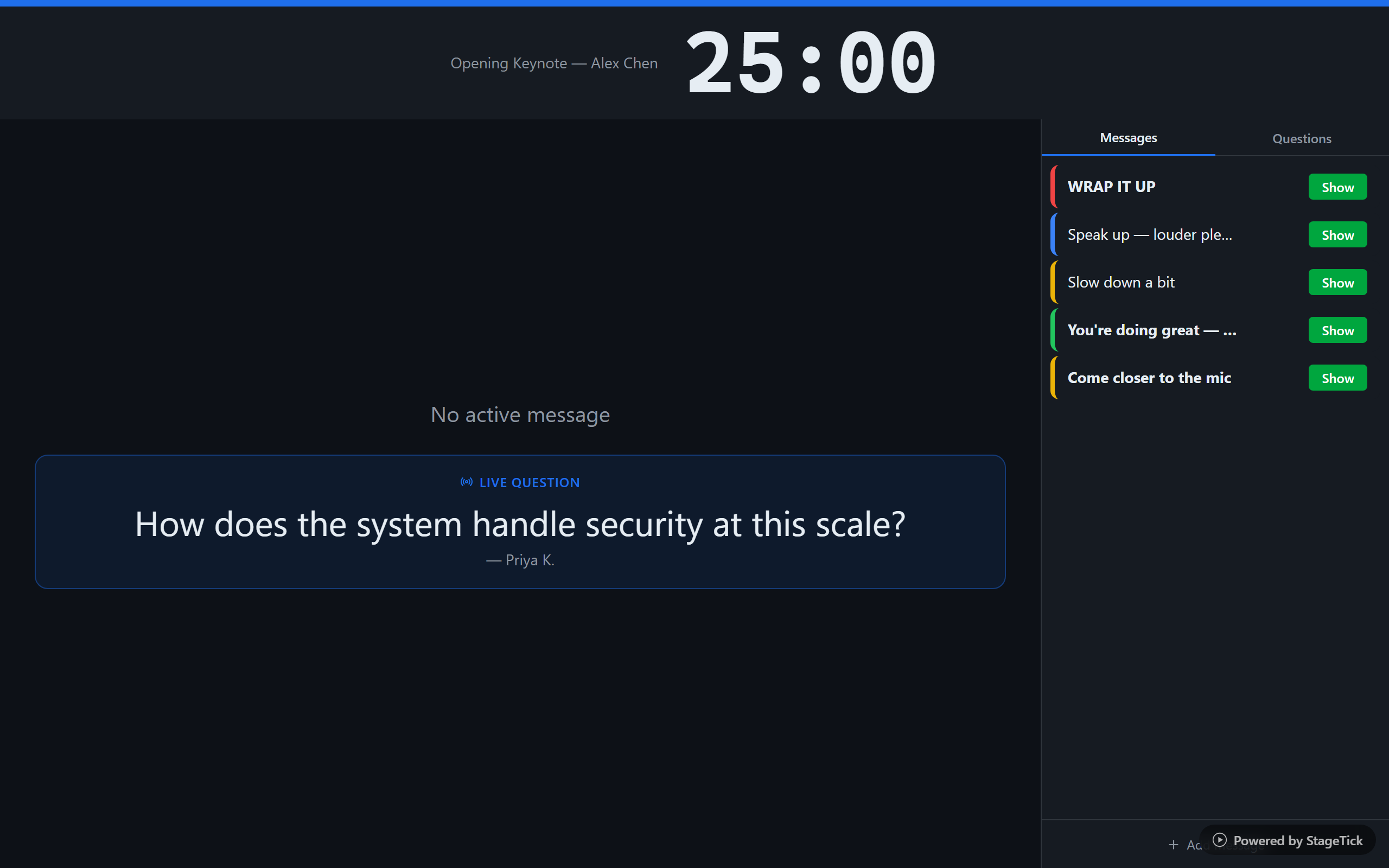
Task: Click the blue accent bar on Speak up message
Action: (1054, 234)
